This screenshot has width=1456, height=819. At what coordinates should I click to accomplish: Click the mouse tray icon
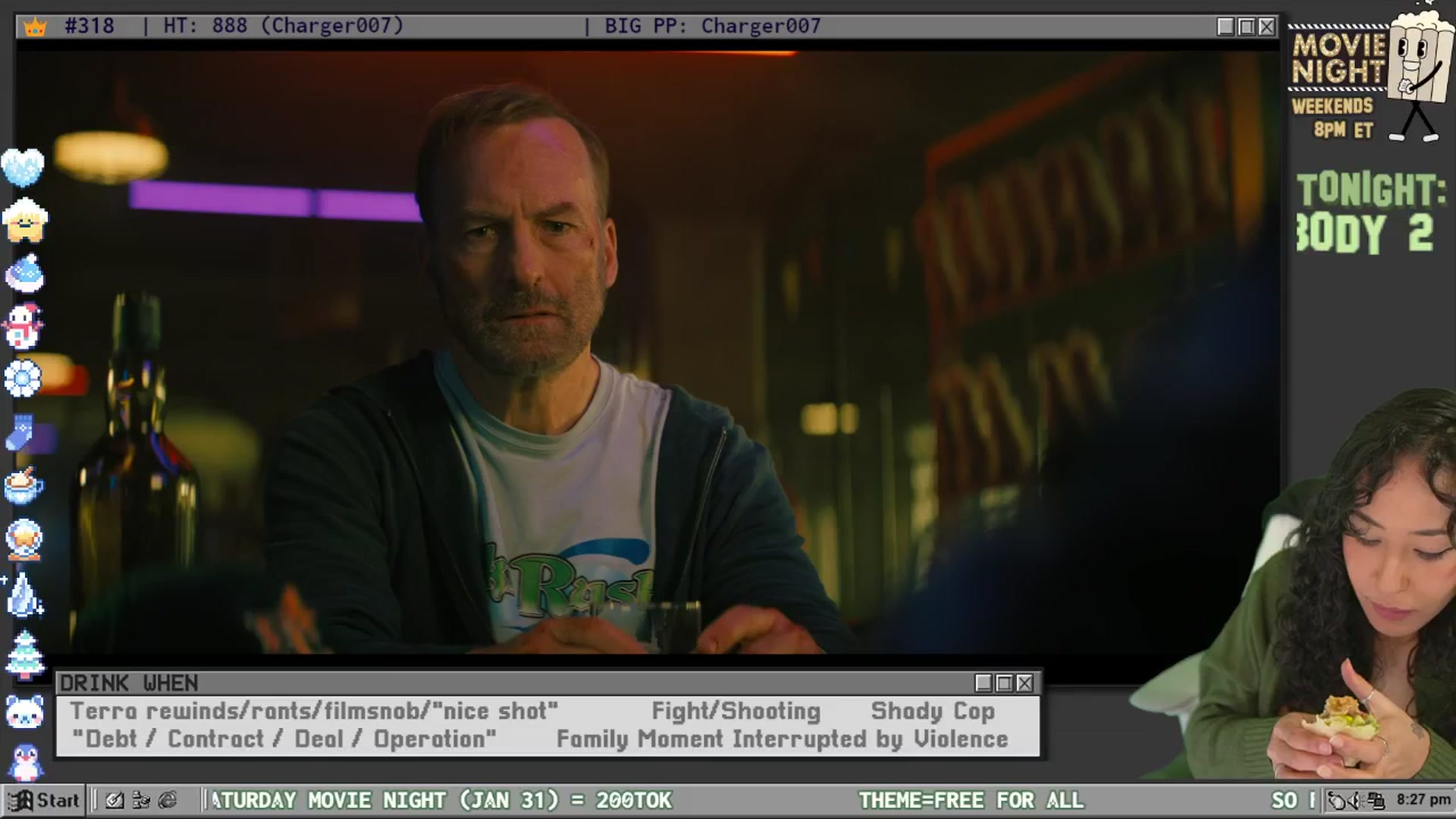[1337, 801]
